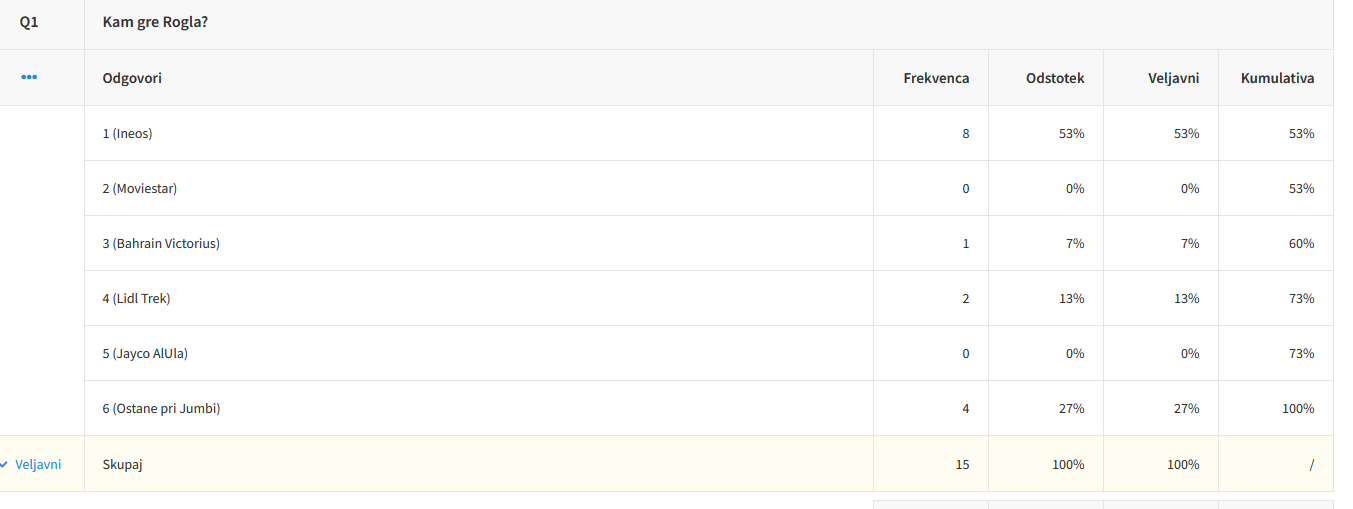Image resolution: width=1353 pixels, height=509 pixels.
Task: Click the Frekvenca column header
Action: pos(936,78)
